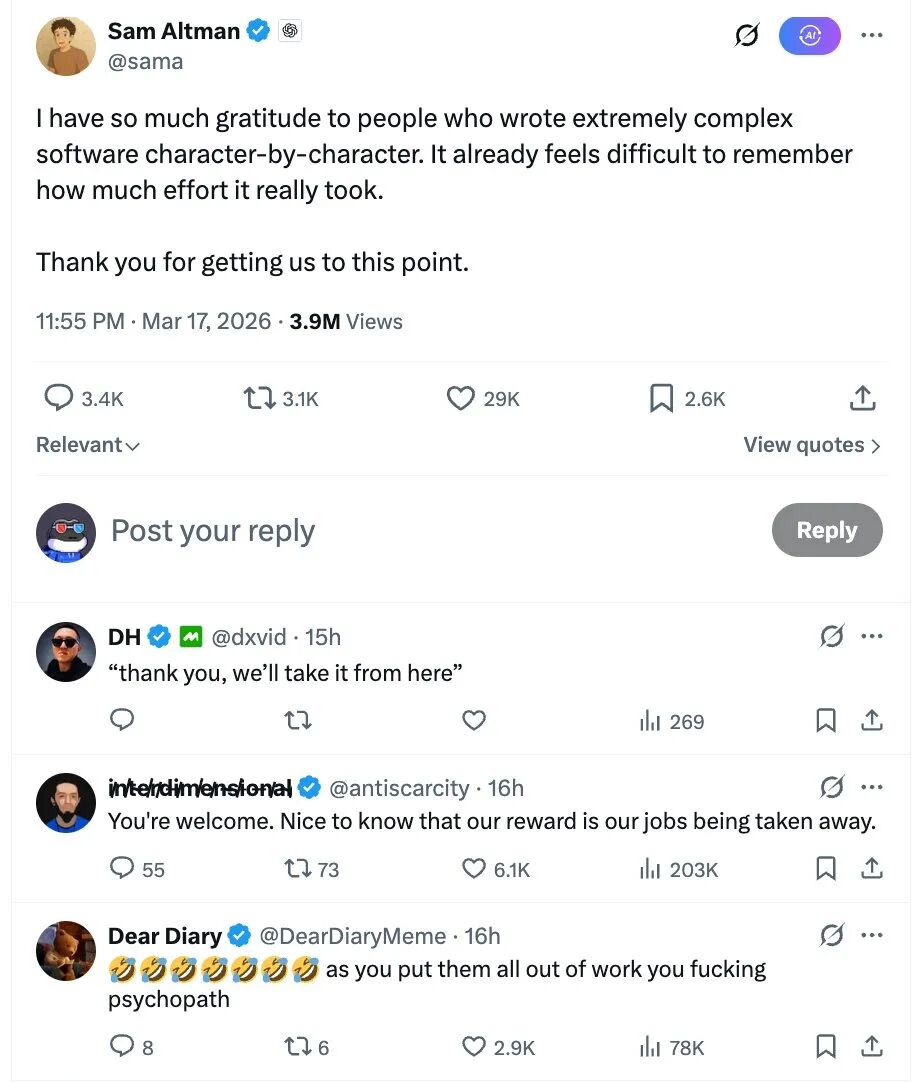Click the Grok icon on Sam Altman's post
Viewport: 916px width, 1082px height.
coord(746,36)
